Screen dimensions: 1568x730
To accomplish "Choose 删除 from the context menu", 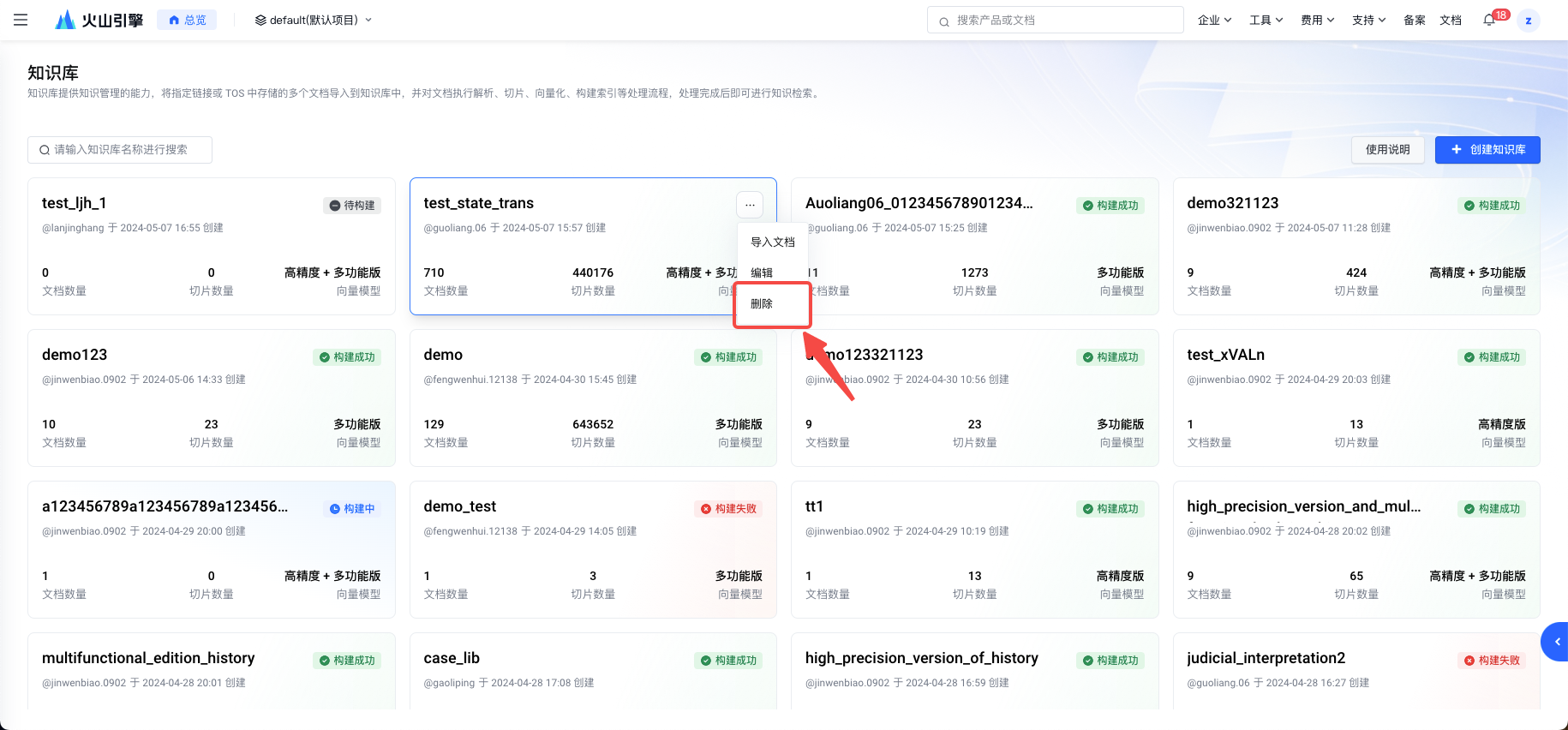I will coord(772,304).
